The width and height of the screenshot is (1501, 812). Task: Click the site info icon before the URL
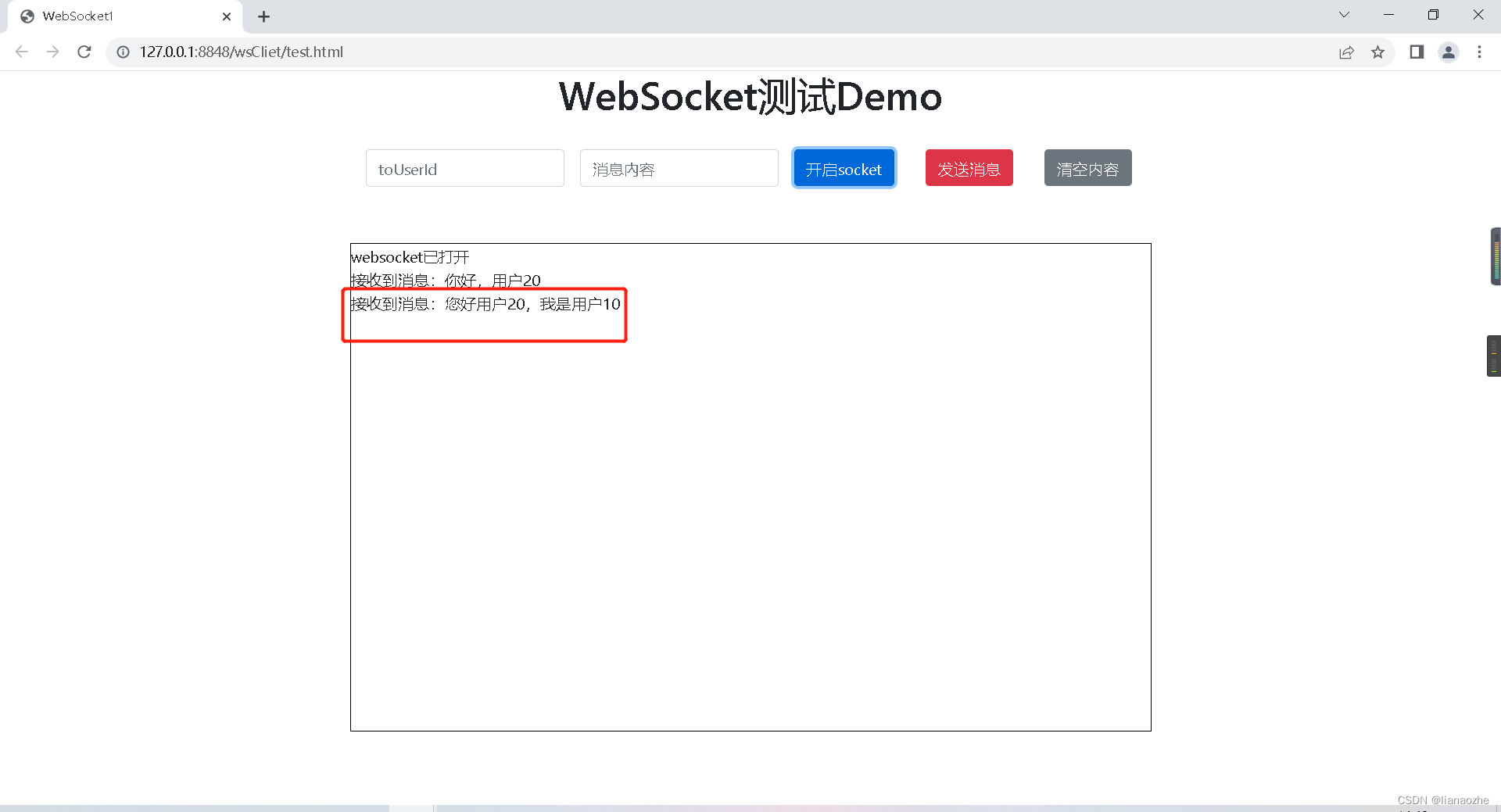coord(123,52)
